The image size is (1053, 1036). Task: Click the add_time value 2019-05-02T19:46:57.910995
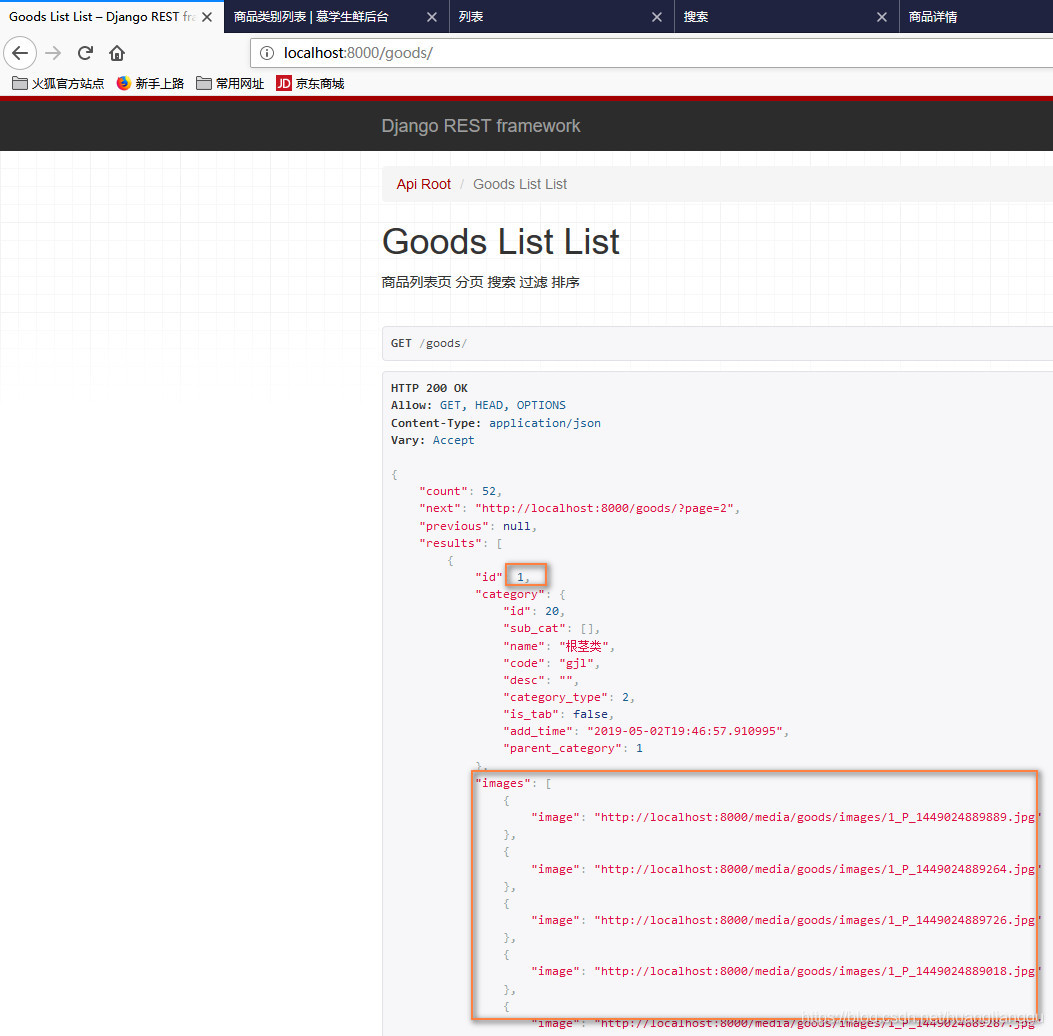(685, 731)
